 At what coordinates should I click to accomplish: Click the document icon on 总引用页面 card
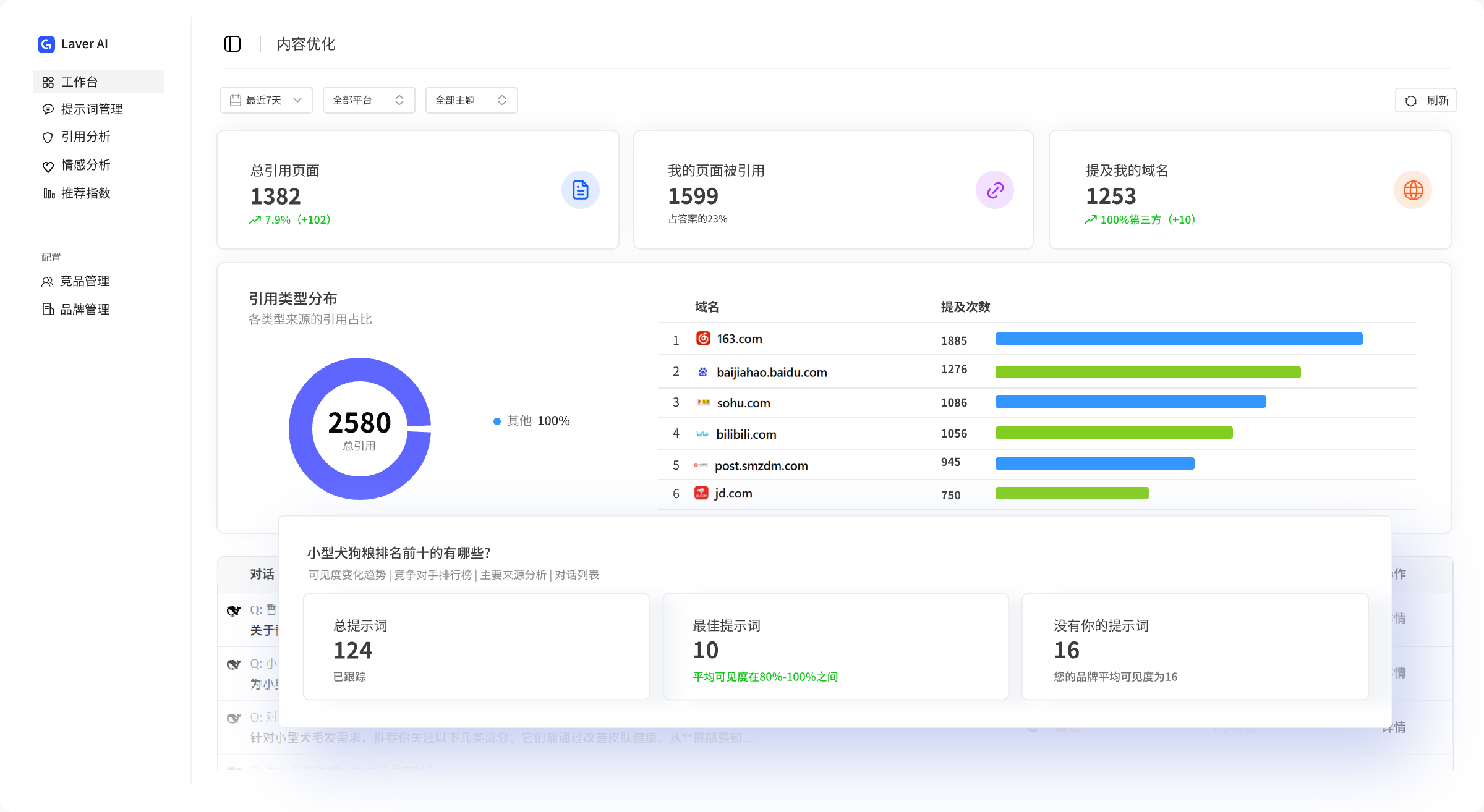click(x=580, y=190)
